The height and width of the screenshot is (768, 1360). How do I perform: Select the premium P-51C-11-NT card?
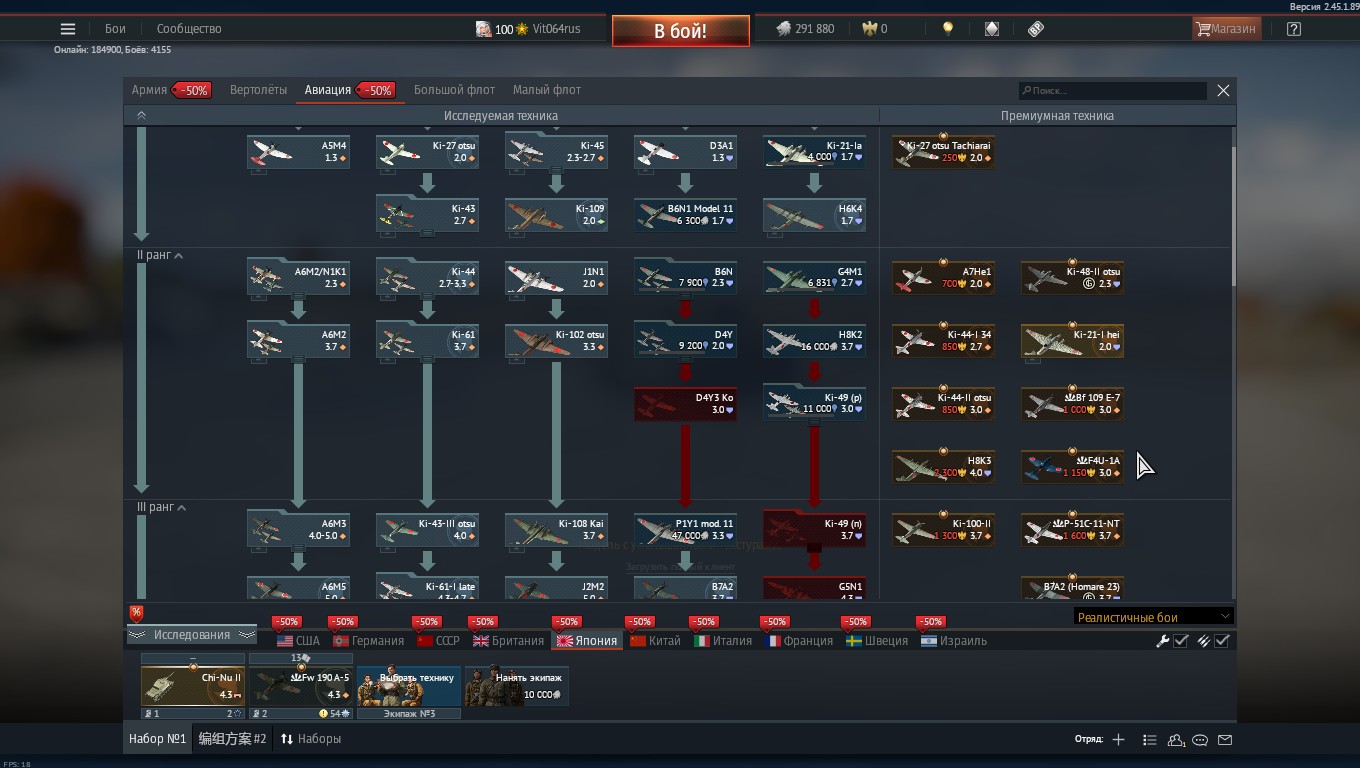[x=1072, y=530]
